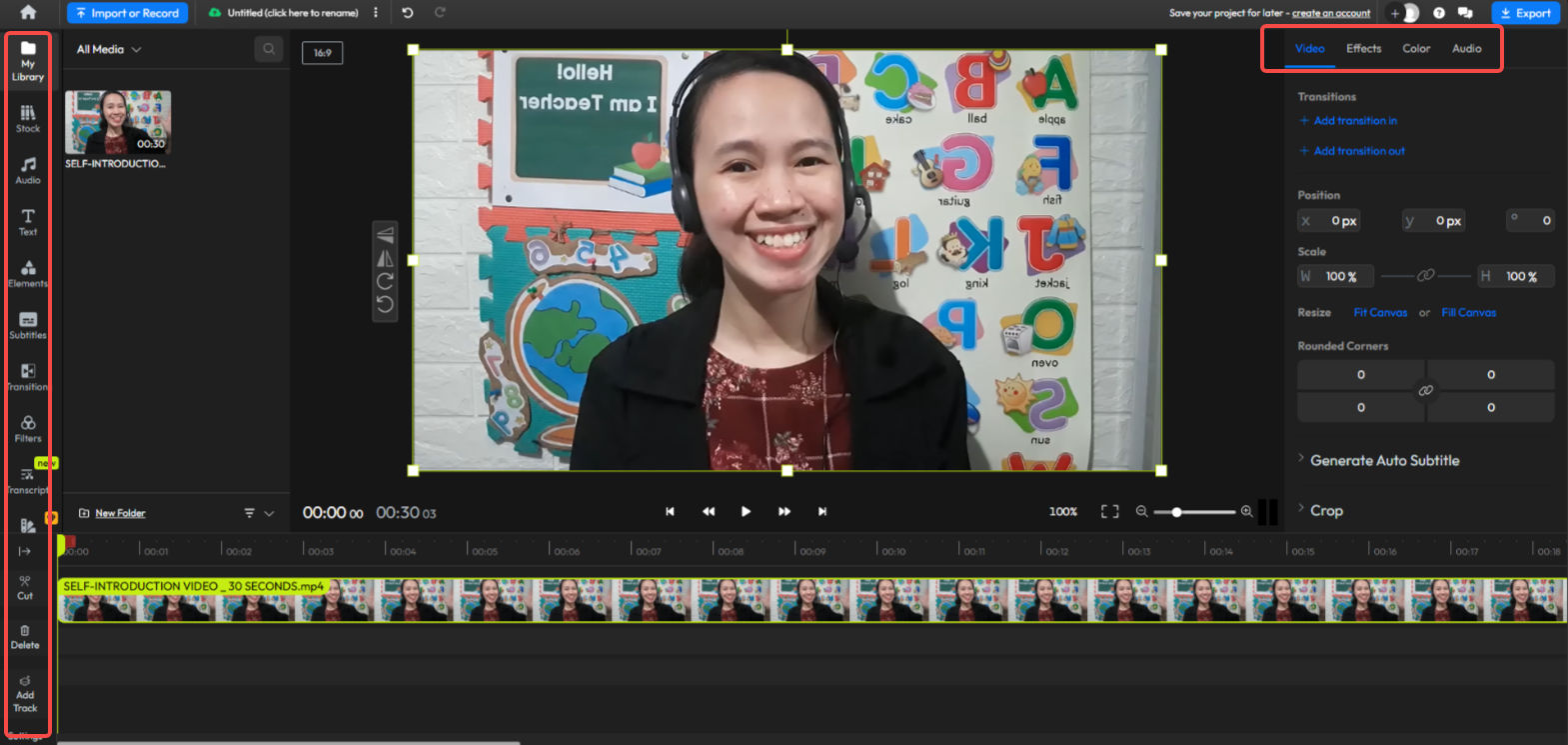Open the Filters panel

point(28,428)
